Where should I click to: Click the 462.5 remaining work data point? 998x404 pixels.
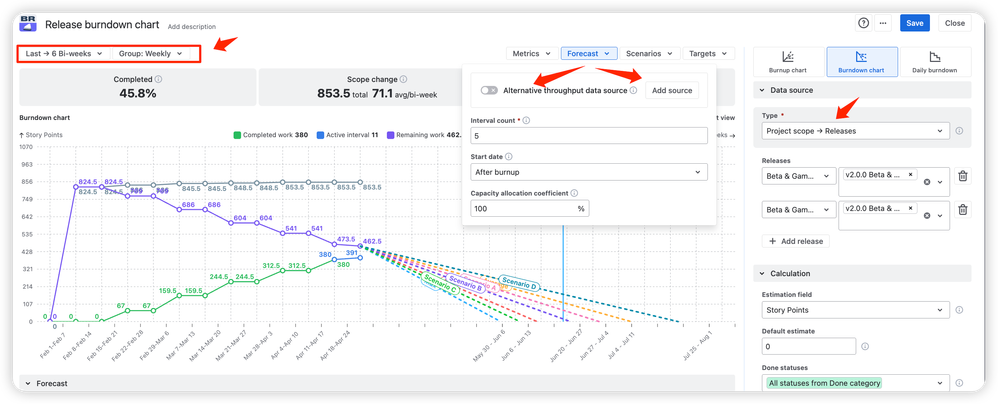tap(361, 246)
